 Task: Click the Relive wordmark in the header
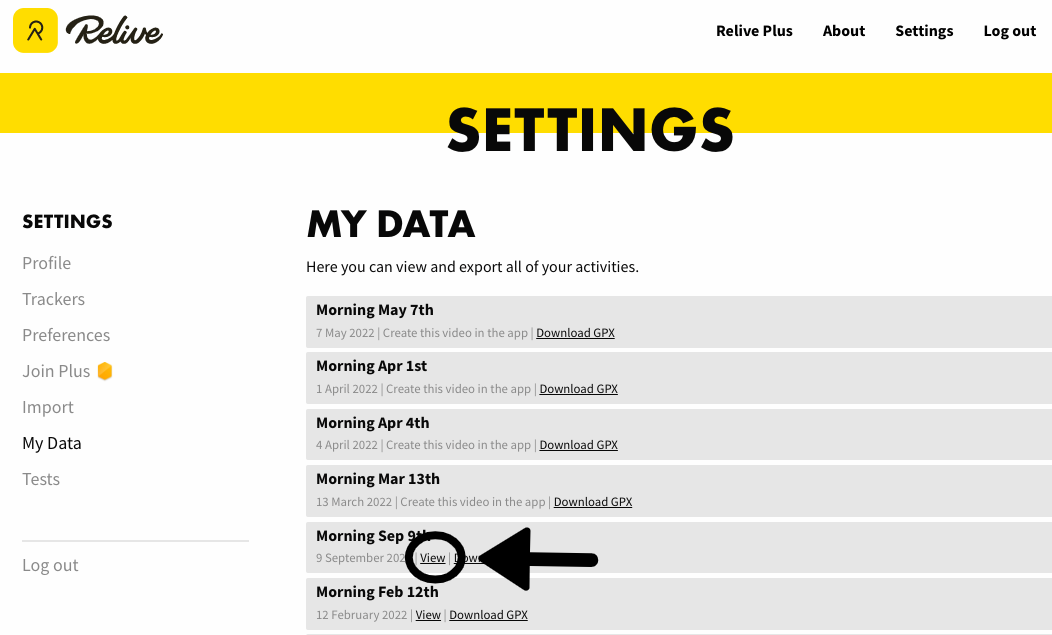point(114,31)
